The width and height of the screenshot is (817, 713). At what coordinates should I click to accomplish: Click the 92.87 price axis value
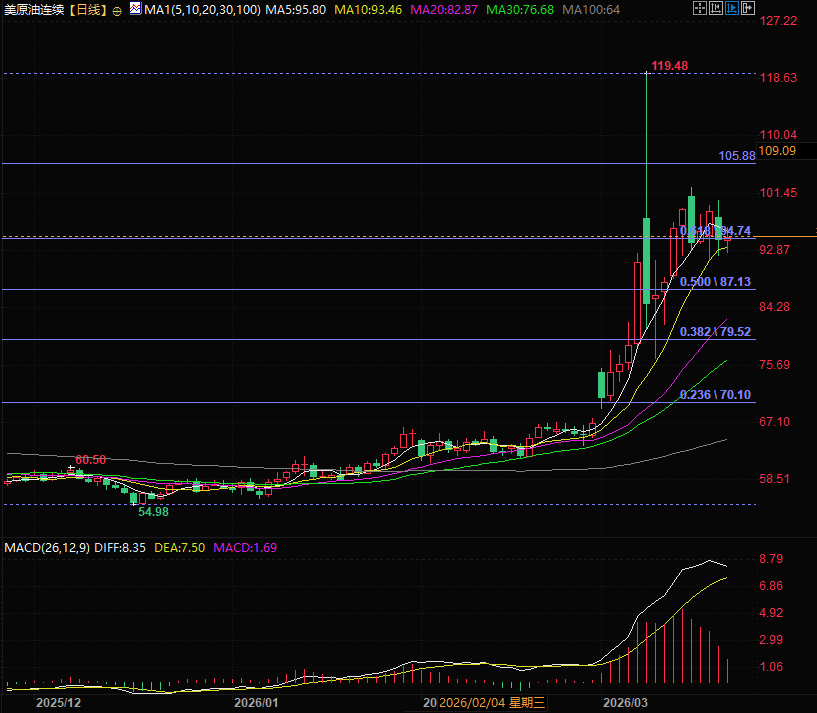pos(775,250)
